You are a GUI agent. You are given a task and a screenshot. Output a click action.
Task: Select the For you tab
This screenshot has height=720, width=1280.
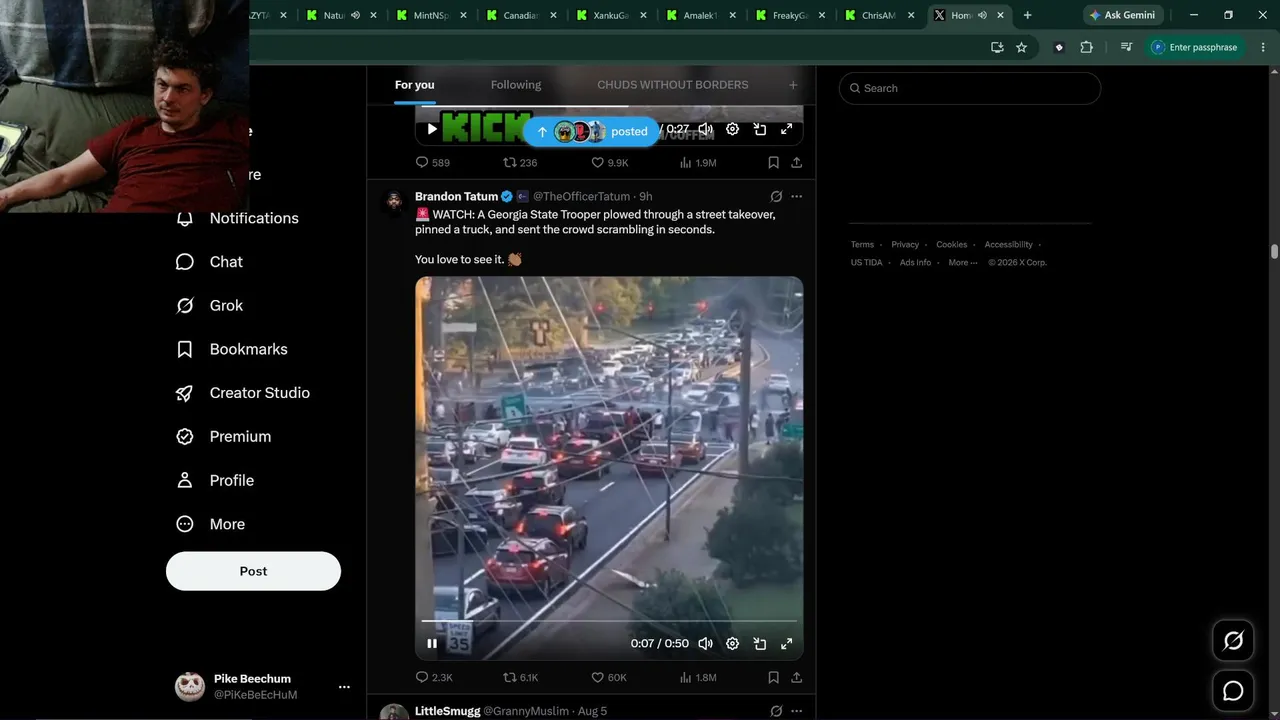415,85
